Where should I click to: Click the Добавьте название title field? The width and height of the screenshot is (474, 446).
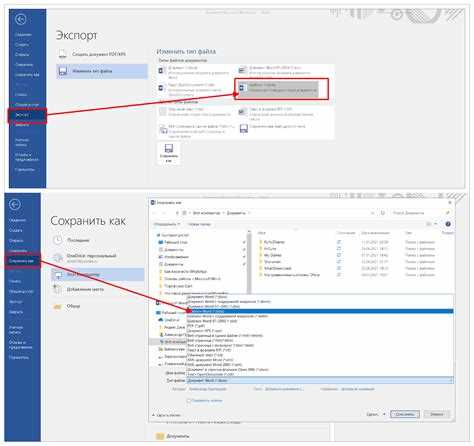pyautogui.click(x=358, y=389)
